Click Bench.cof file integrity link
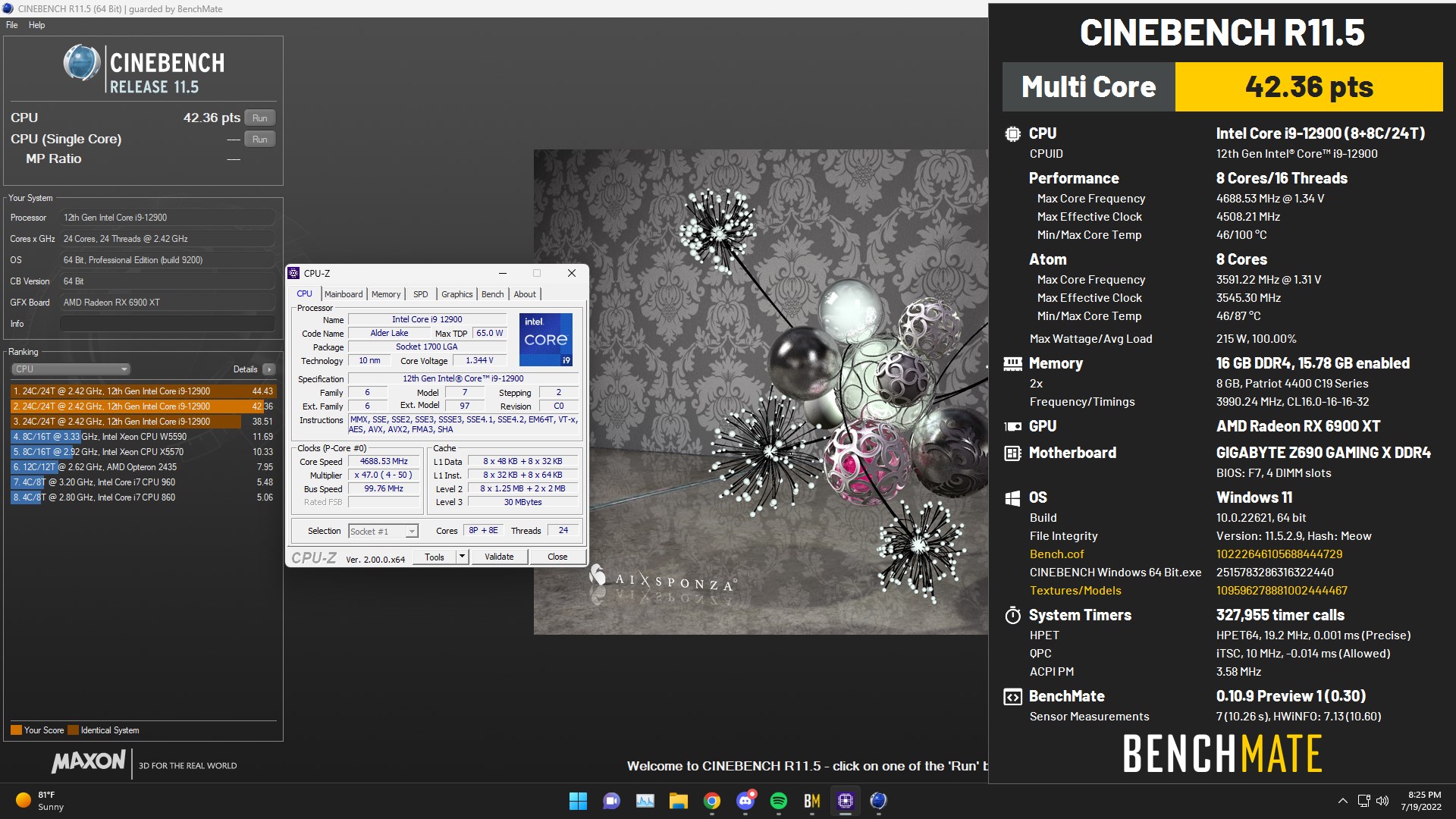 point(1056,554)
